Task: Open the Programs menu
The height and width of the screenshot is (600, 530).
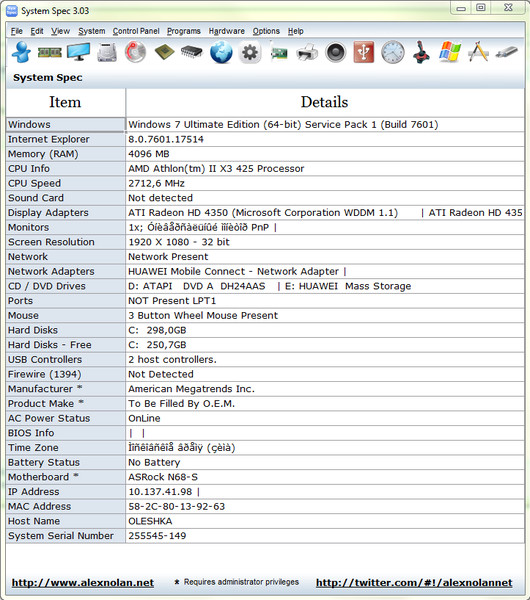Action: [184, 31]
